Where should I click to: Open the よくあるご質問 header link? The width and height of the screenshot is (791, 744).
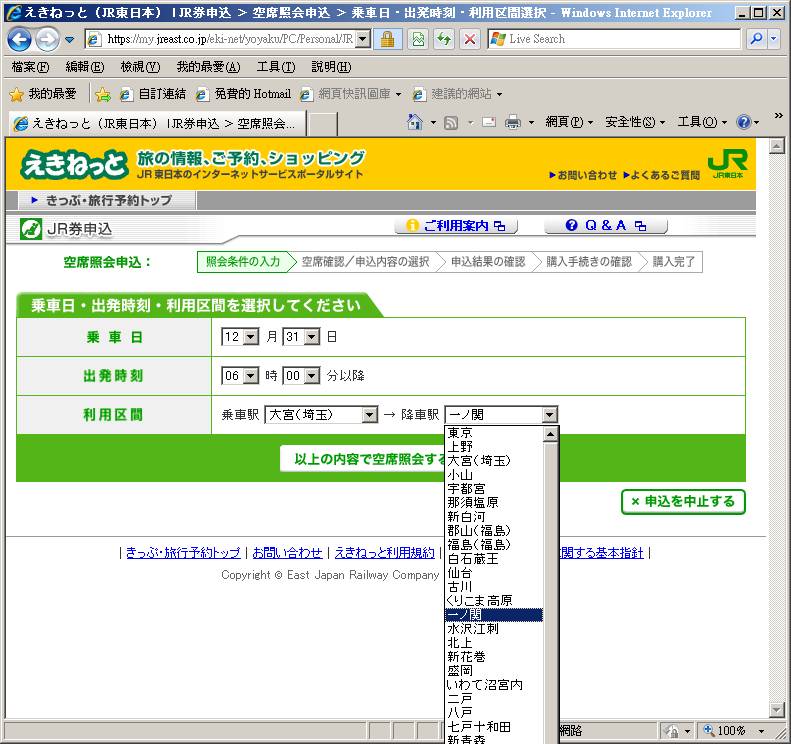(x=661, y=175)
